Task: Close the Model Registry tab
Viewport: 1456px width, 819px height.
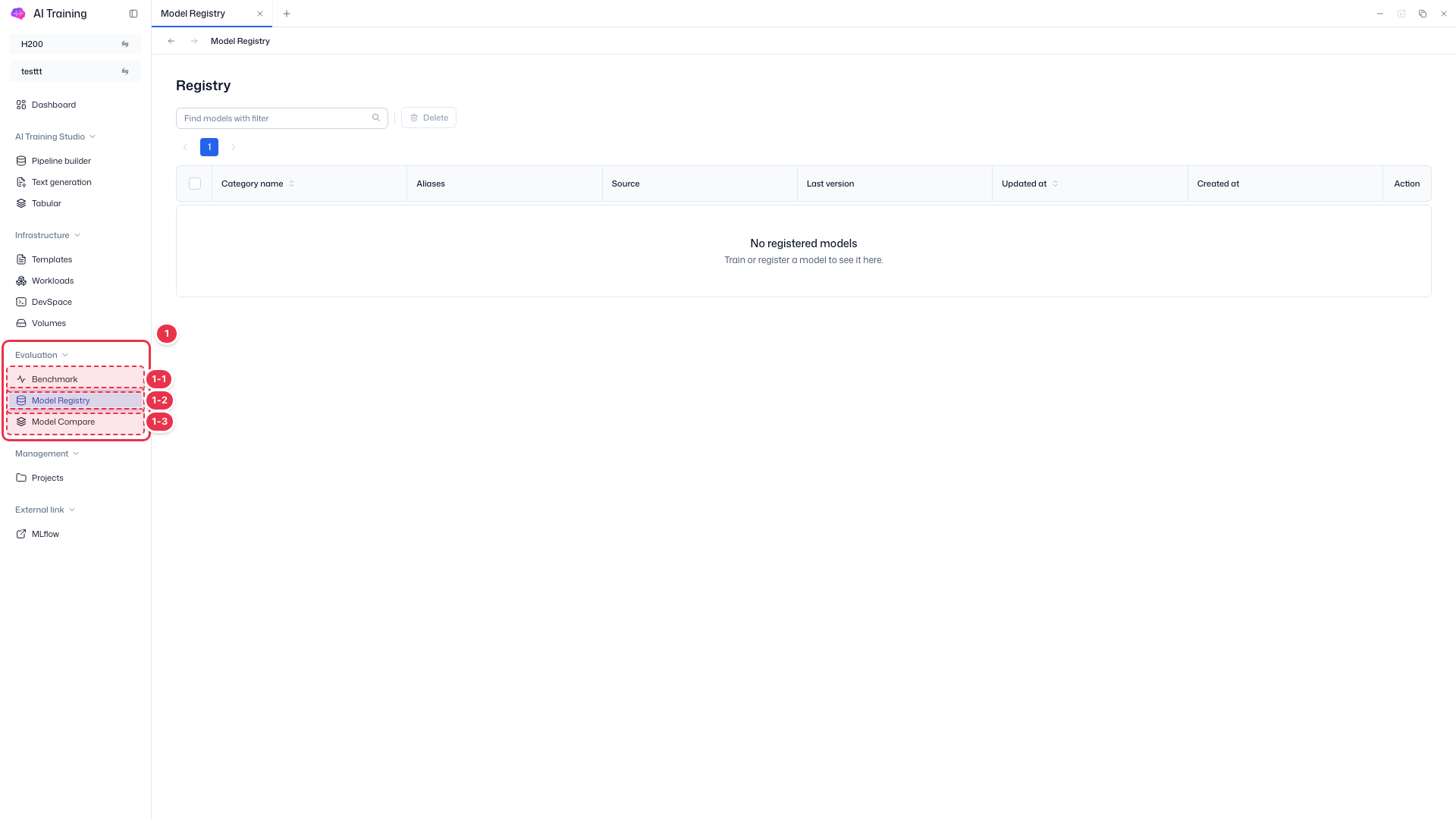Action: (x=260, y=14)
